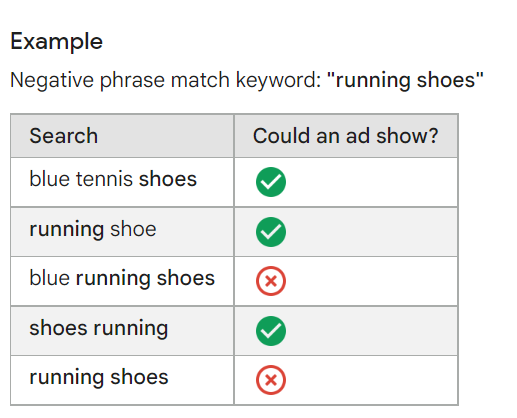Click bold word 'shoes' in first row
This screenshot has height=418, width=517.
(168, 179)
